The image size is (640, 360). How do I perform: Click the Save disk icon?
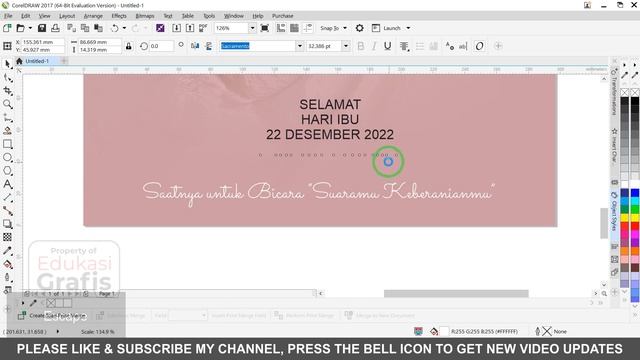pos(42,28)
